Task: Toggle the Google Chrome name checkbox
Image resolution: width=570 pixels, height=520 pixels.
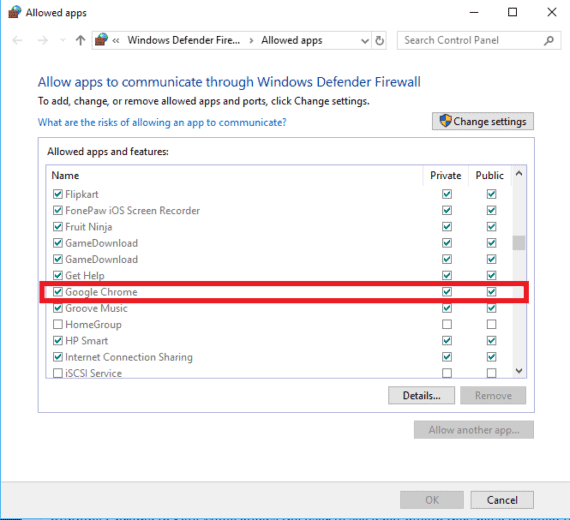Action: (57, 292)
